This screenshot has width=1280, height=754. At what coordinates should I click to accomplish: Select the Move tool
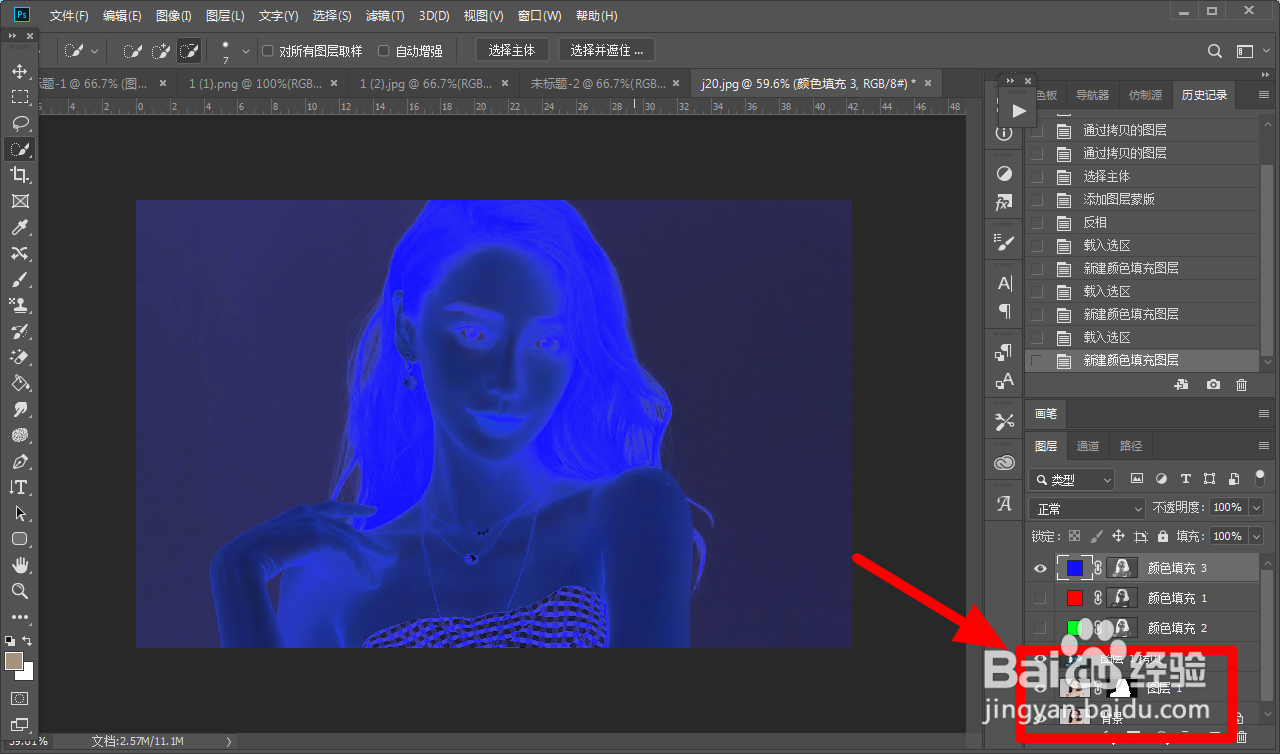19,71
